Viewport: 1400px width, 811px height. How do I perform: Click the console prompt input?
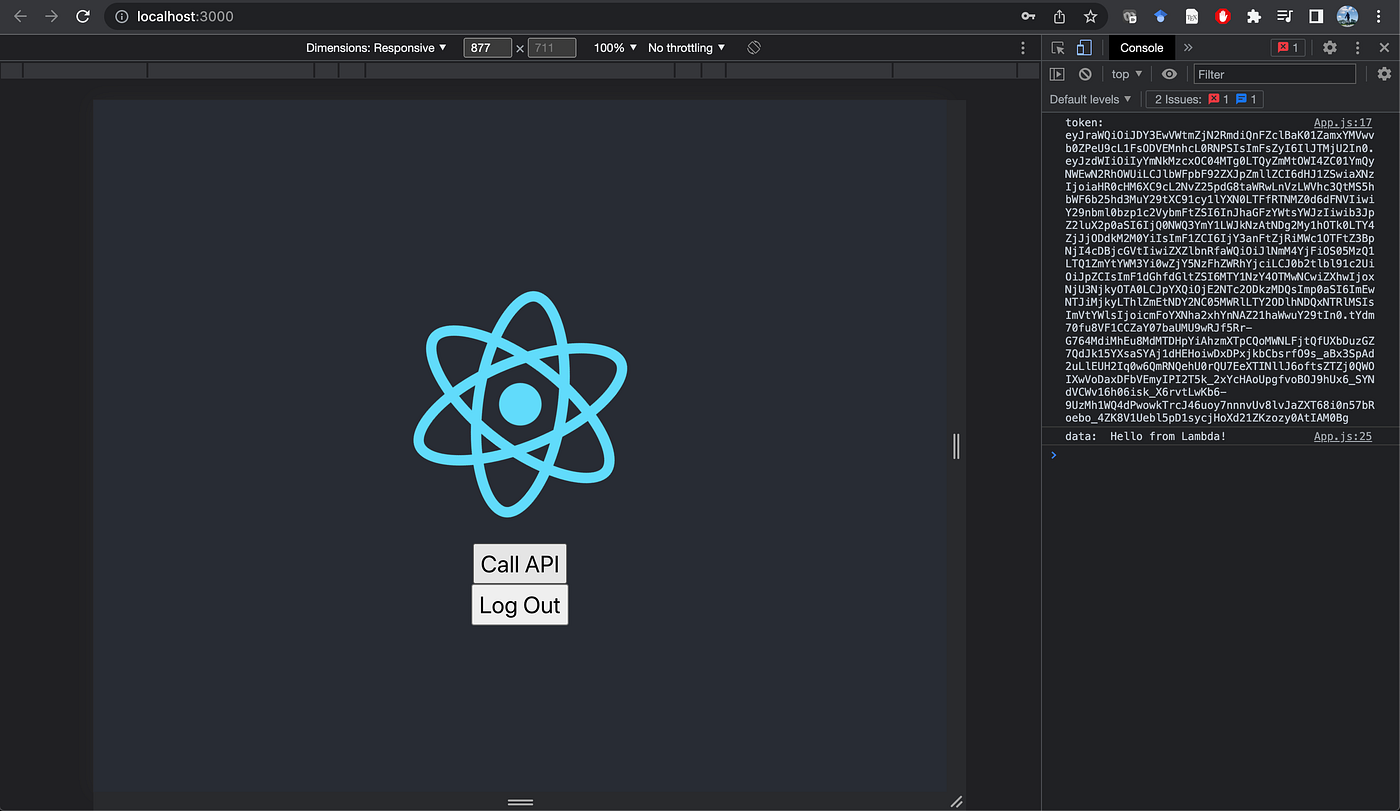click(x=1220, y=455)
